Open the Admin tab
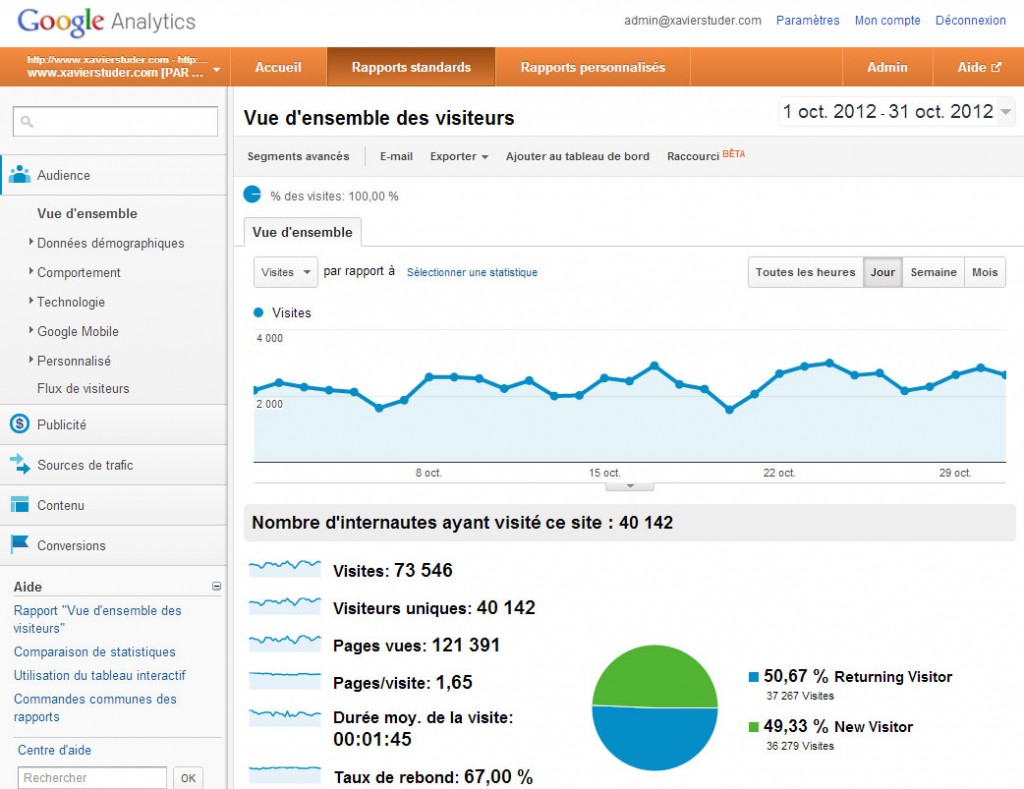The height and width of the screenshot is (789, 1024). (x=887, y=67)
